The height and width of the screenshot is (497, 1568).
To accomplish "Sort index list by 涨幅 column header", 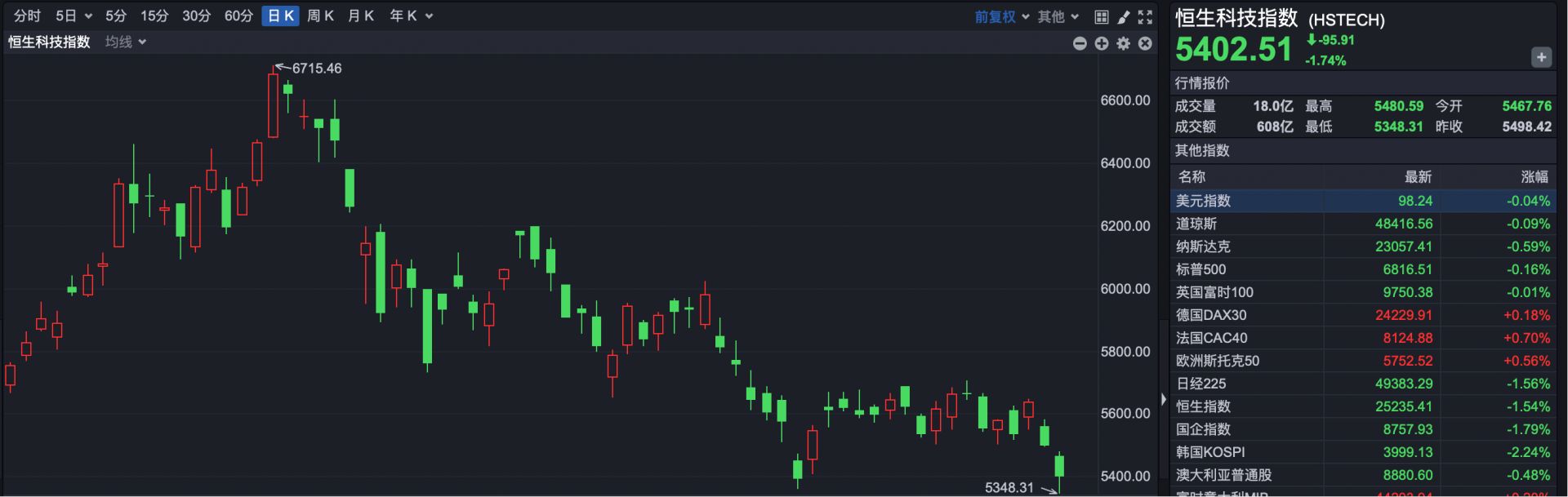I will point(1534,177).
